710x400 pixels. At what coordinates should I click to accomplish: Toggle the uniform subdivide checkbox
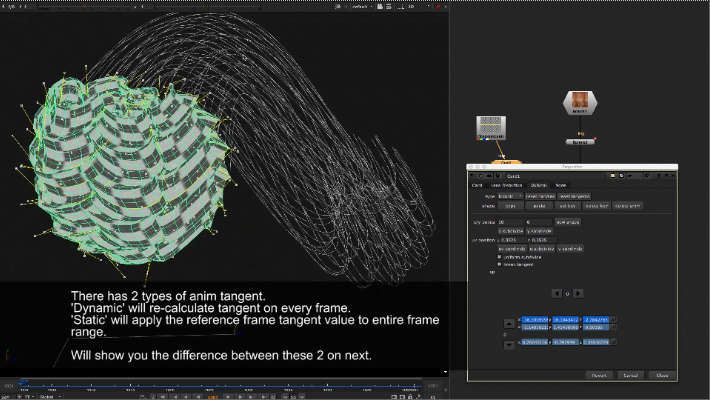500,257
